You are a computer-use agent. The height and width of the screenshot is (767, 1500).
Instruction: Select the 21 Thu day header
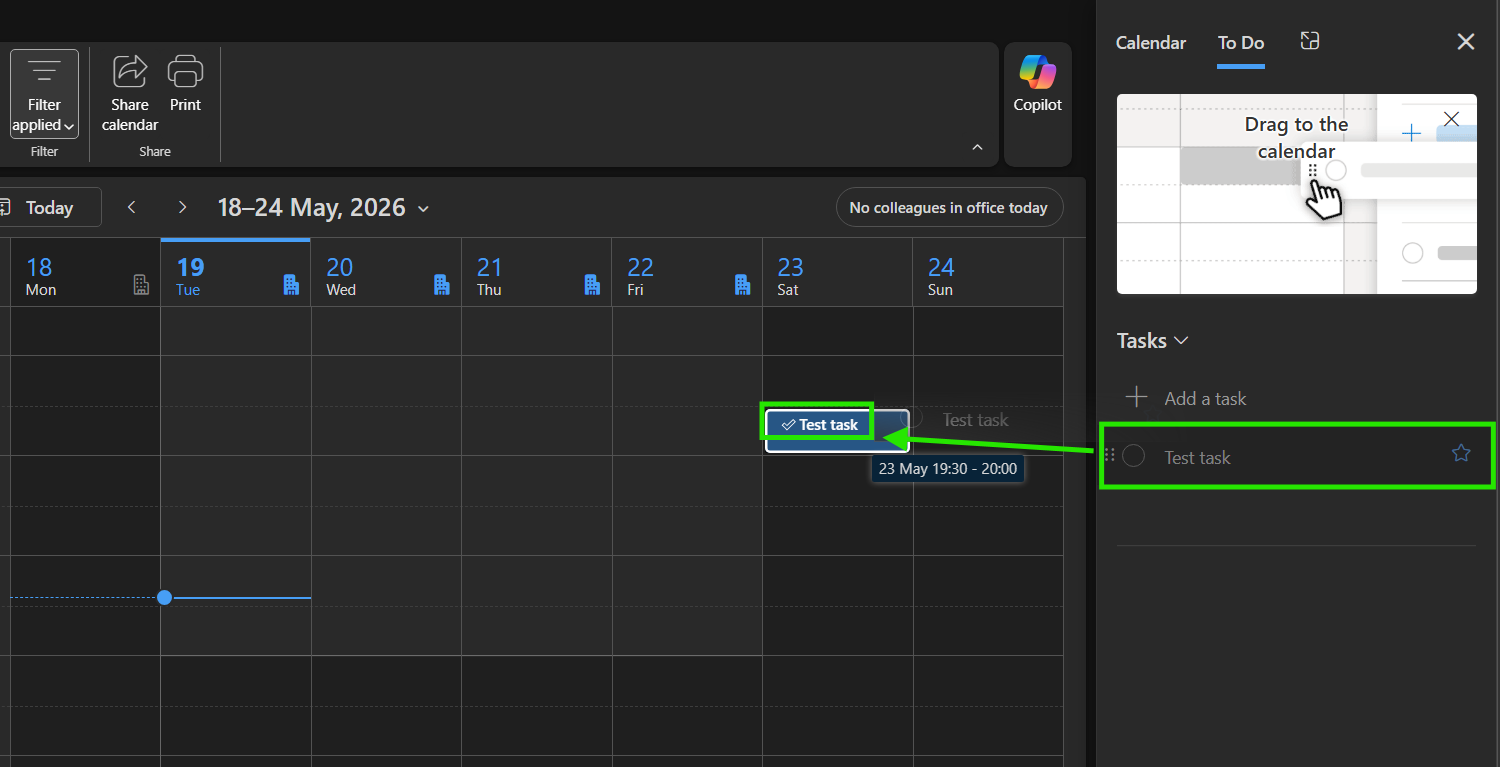click(x=537, y=273)
